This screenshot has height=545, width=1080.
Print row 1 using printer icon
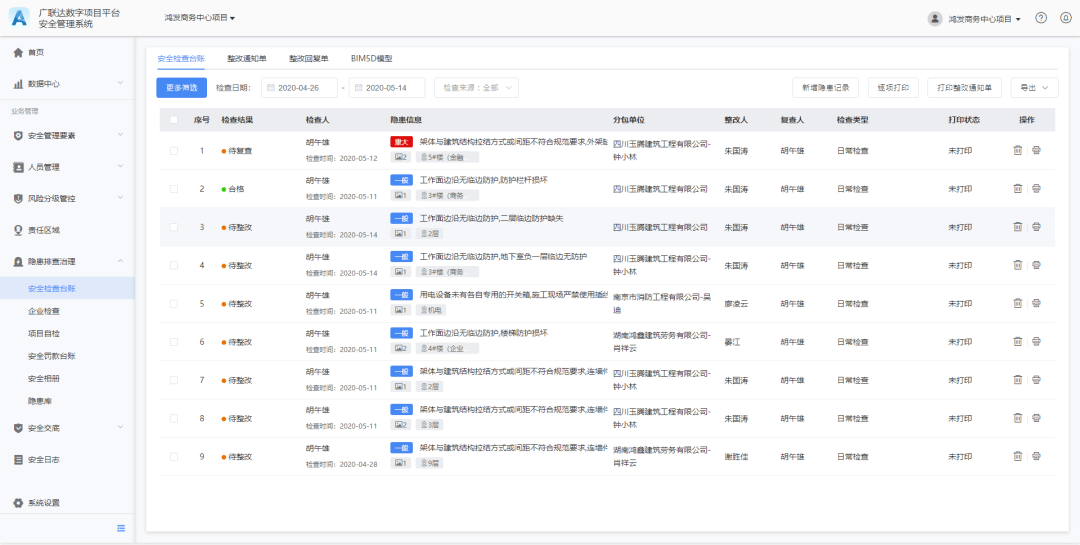click(x=1036, y=150)
